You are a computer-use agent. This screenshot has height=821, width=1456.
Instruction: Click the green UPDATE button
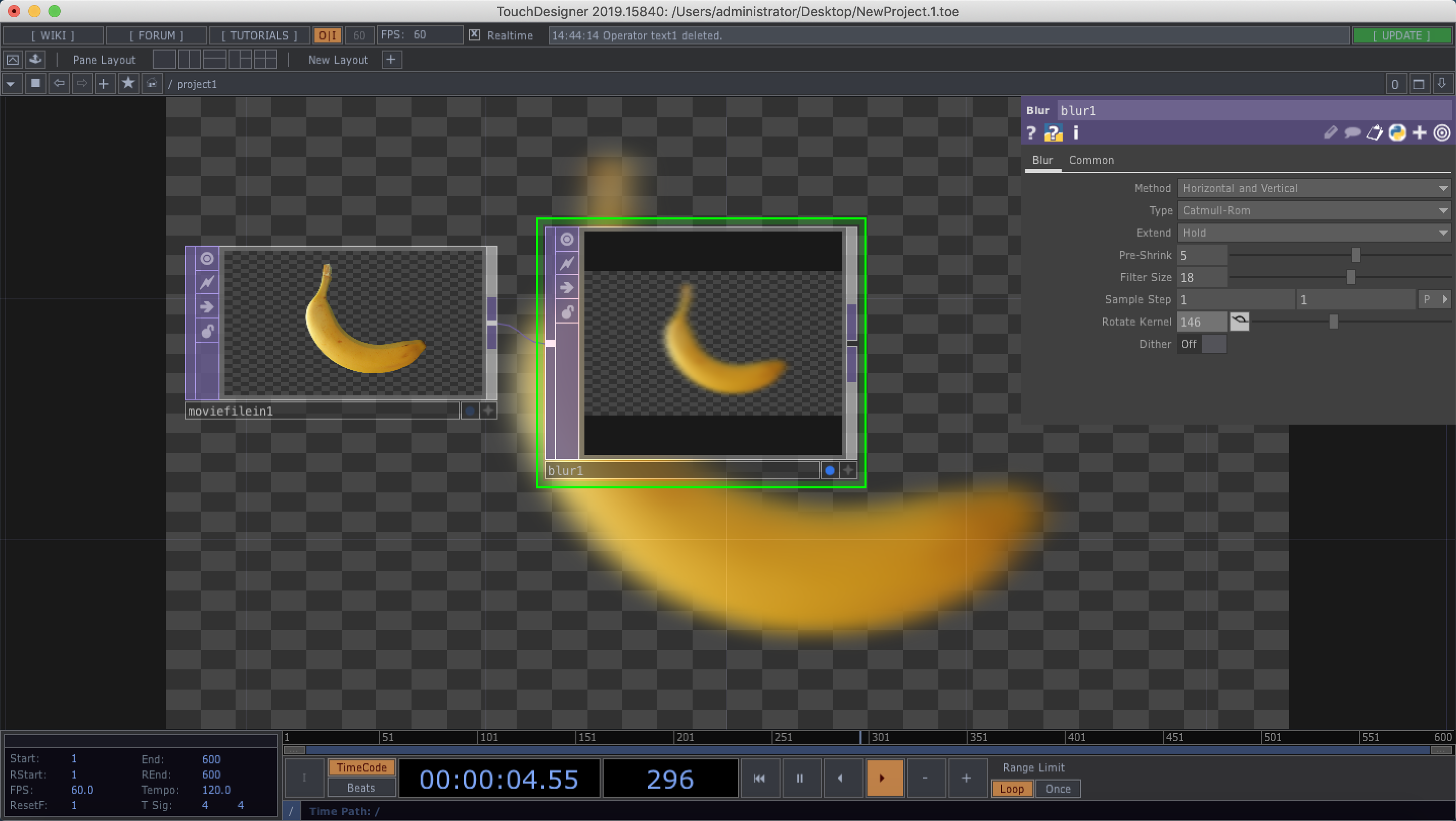point(1401,35)
